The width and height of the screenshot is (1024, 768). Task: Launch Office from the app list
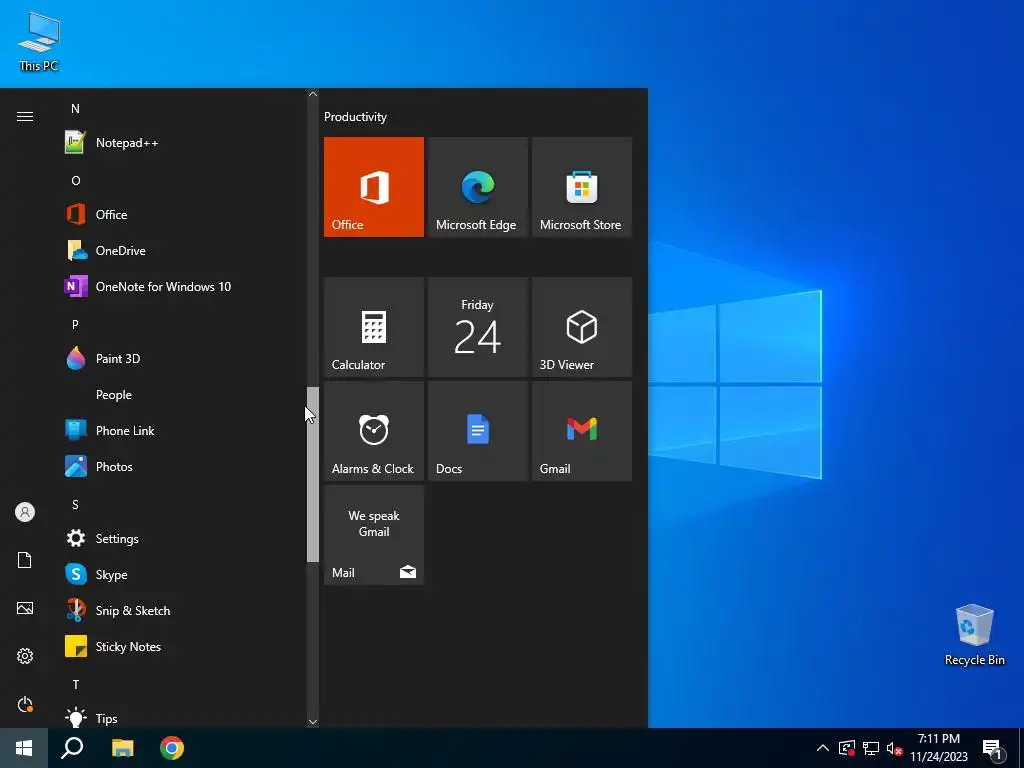pyautogui.click(x=183, y=215)
